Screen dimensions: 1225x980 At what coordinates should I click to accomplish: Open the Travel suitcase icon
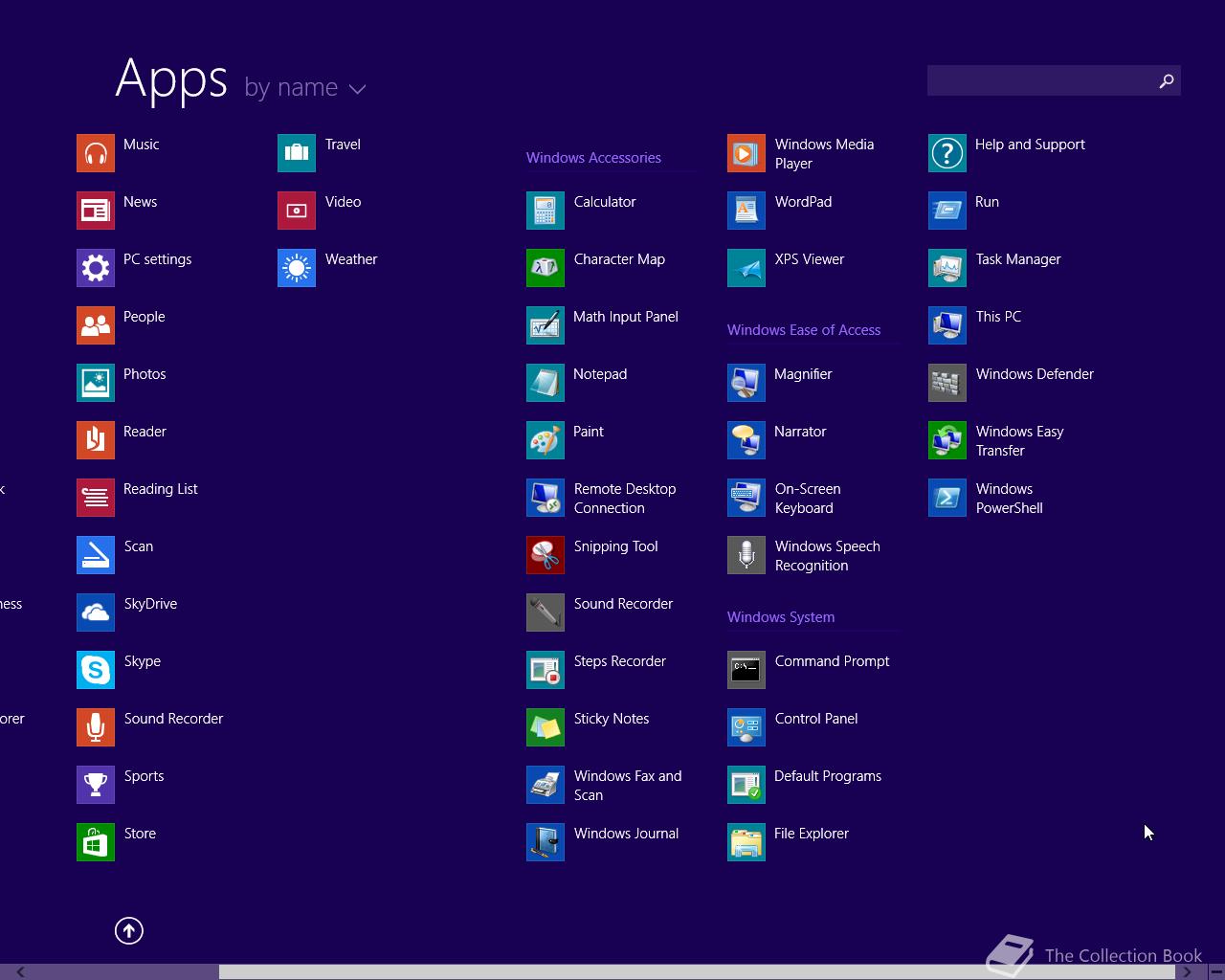[x=297, y=153]
